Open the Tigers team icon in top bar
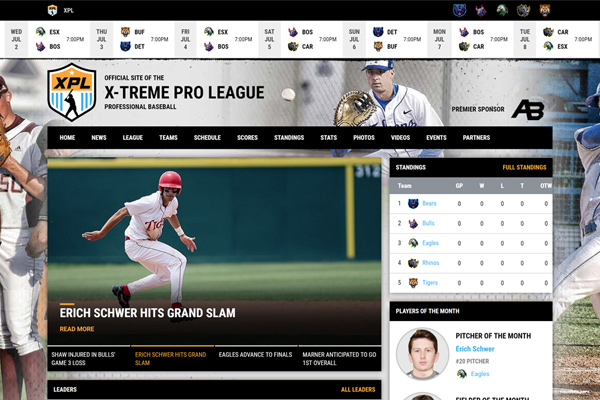This screenshot has width=600, height=400. pyautogui.click(x=545, y=10)
